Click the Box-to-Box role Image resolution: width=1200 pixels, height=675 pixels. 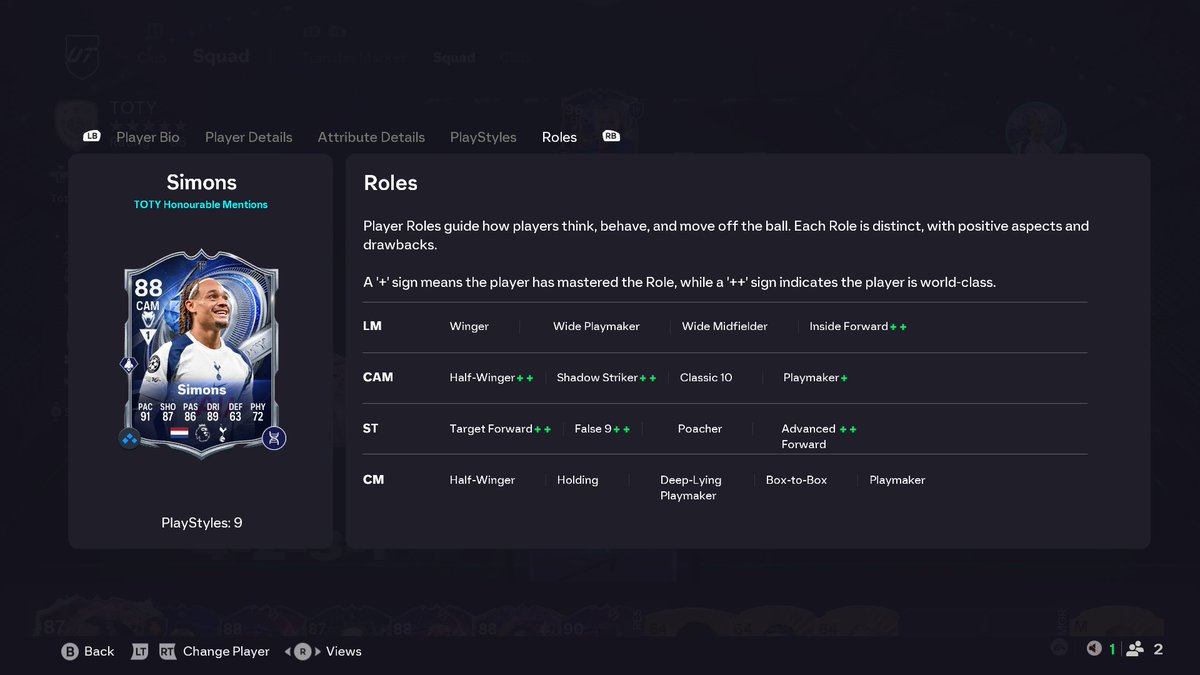tap(796, 480)
